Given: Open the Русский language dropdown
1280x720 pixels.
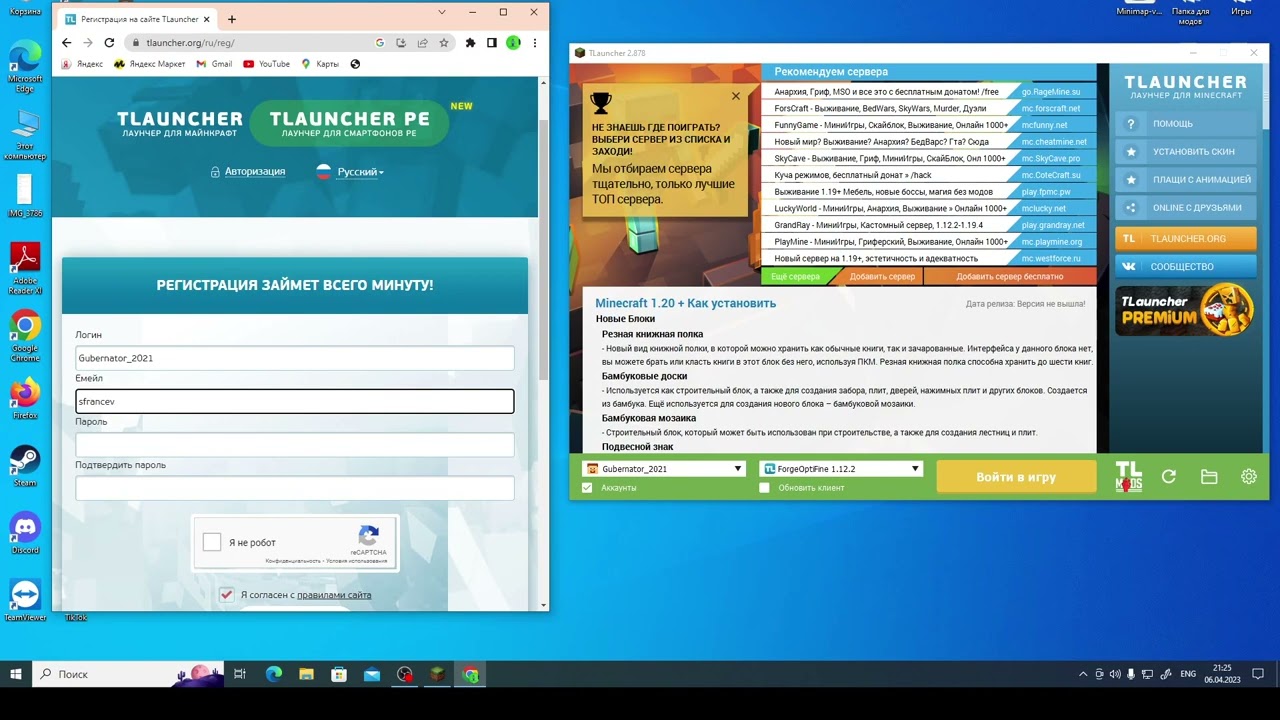Looking at the screenshot, I should [x=350, y=172].
